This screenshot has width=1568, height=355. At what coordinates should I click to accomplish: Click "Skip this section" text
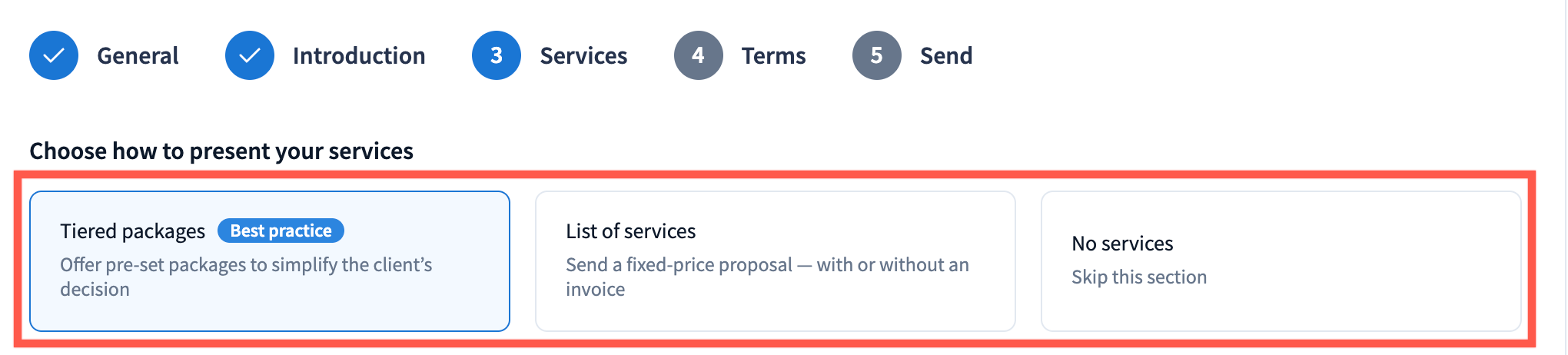[x=1139, y=277]
